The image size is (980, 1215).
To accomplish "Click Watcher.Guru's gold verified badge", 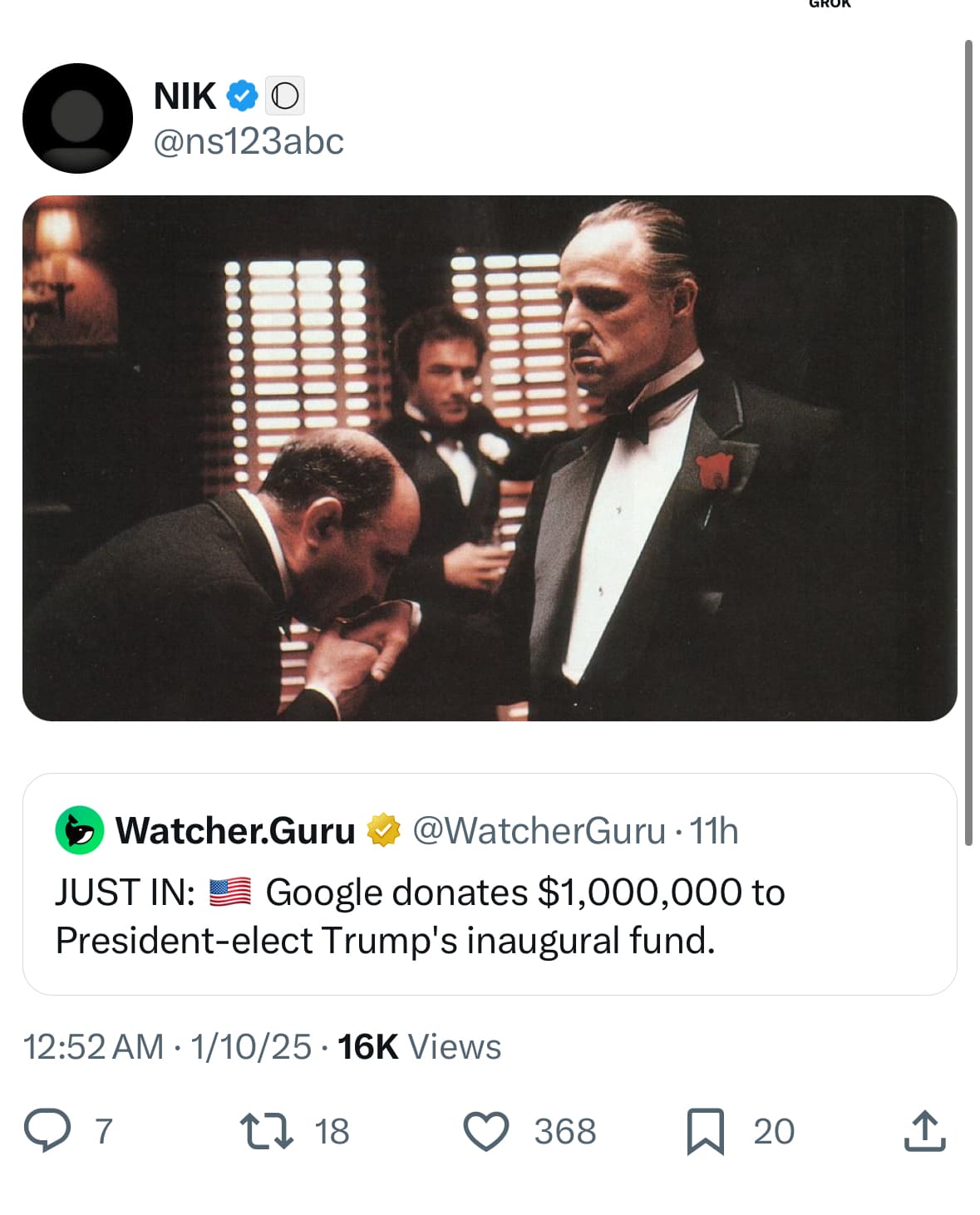I will click(382, 829).
